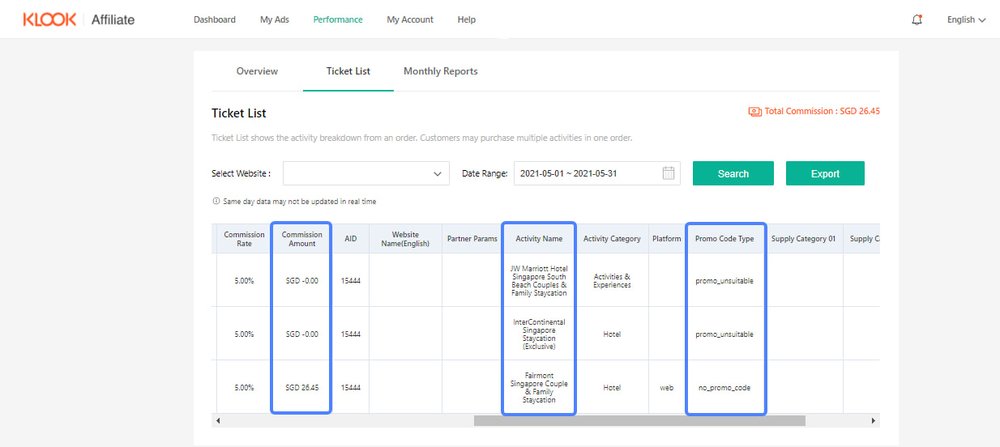Screen dimensions: 1000x447
Task: Click the Affiliate label beside the logo
Action: (x=113, y=20)
